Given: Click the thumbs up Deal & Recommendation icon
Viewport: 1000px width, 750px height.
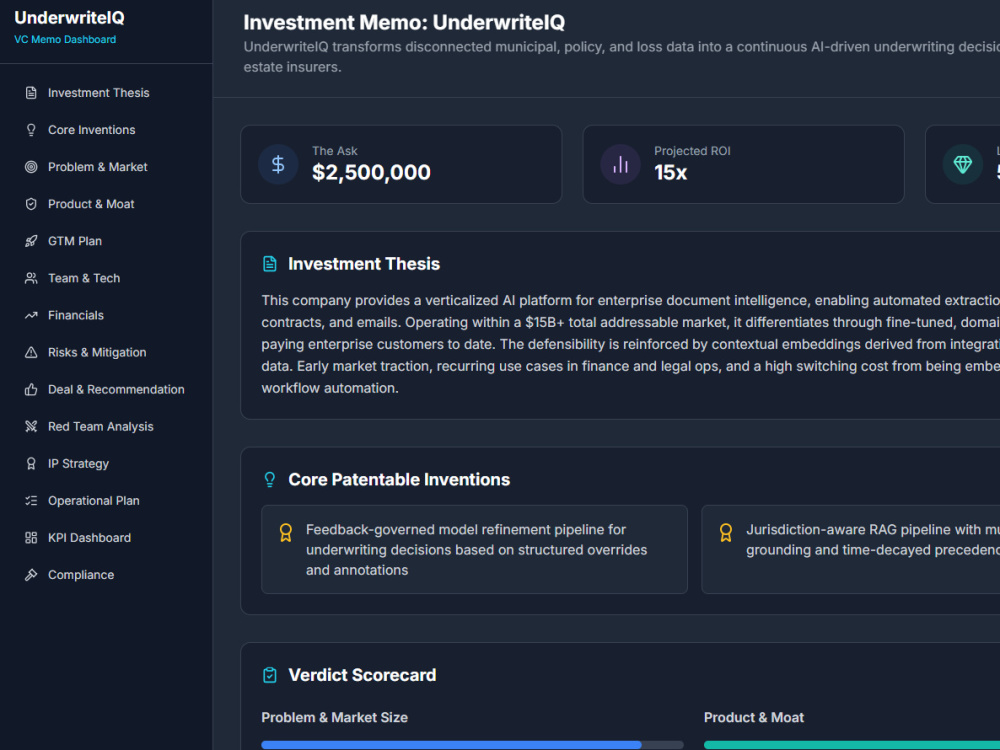Looking at the screenshot, I should pyautogui.click(x=31, y=390).
